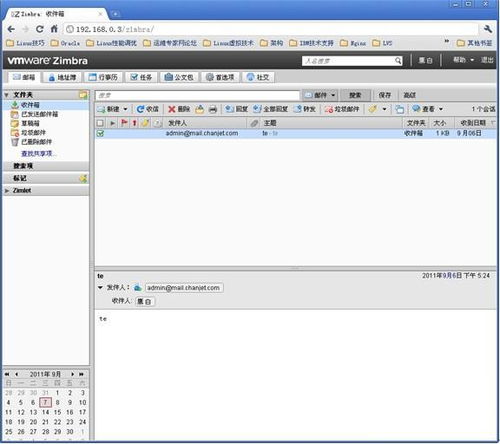Click the Junk mail icon in the toolbar

coord(329,109)
